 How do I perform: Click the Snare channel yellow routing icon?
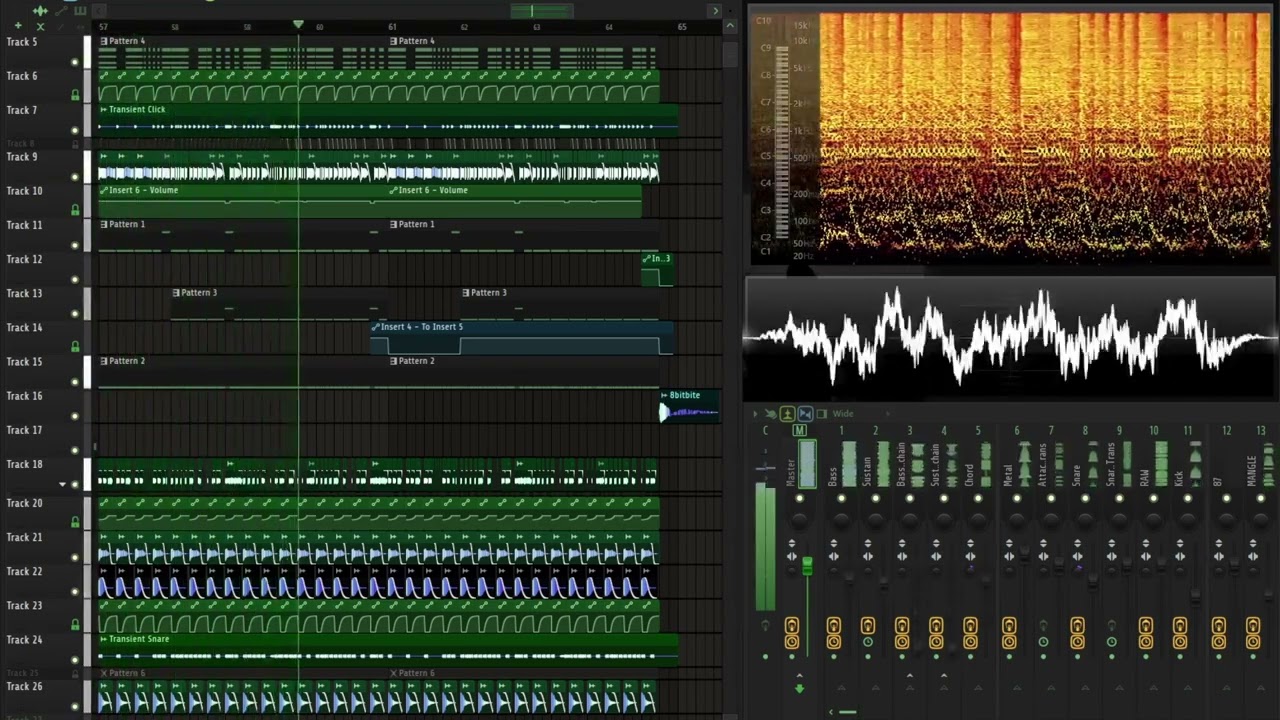tap(1077, 625)
